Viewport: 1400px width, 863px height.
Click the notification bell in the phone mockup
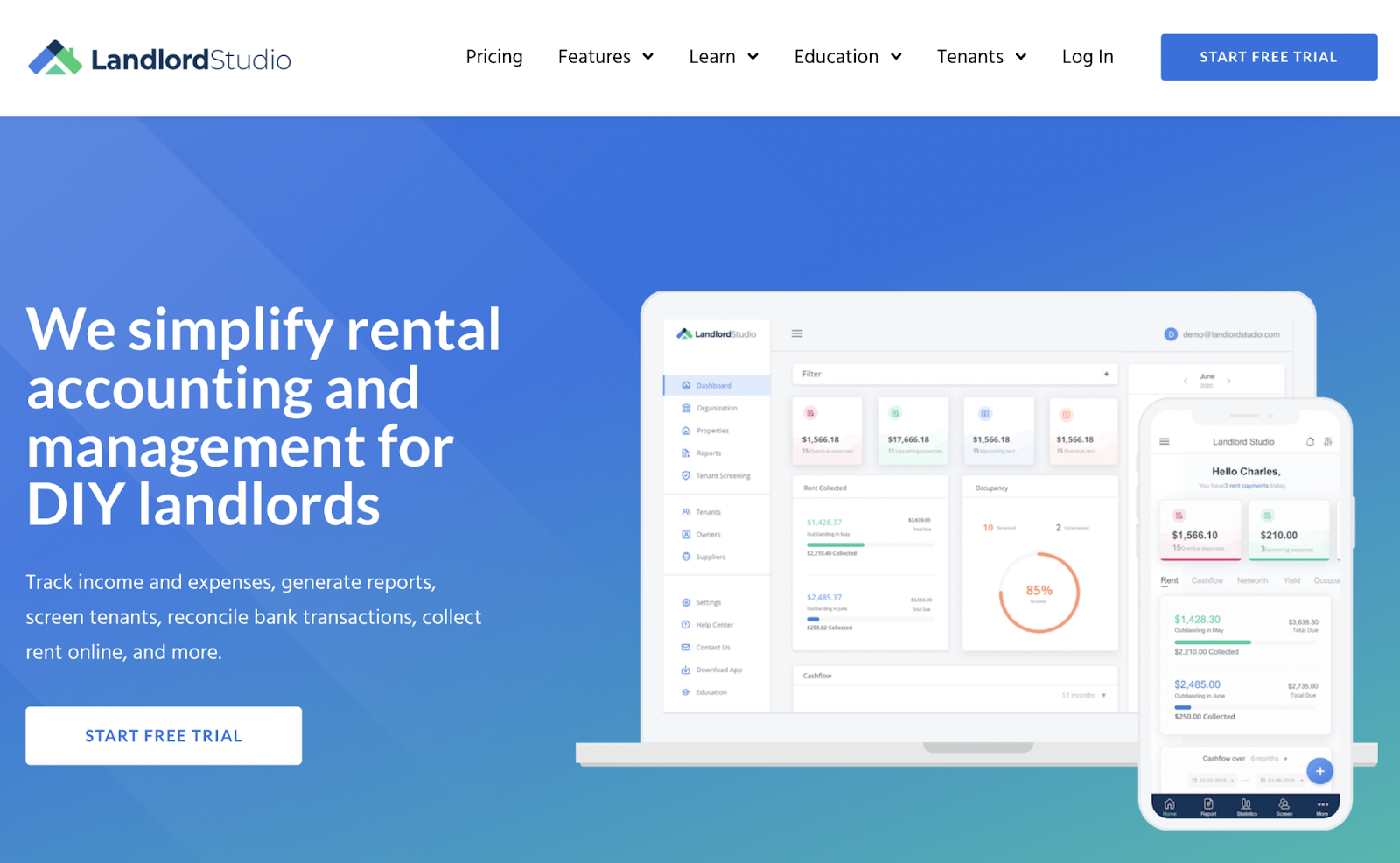click(1310, 441)
